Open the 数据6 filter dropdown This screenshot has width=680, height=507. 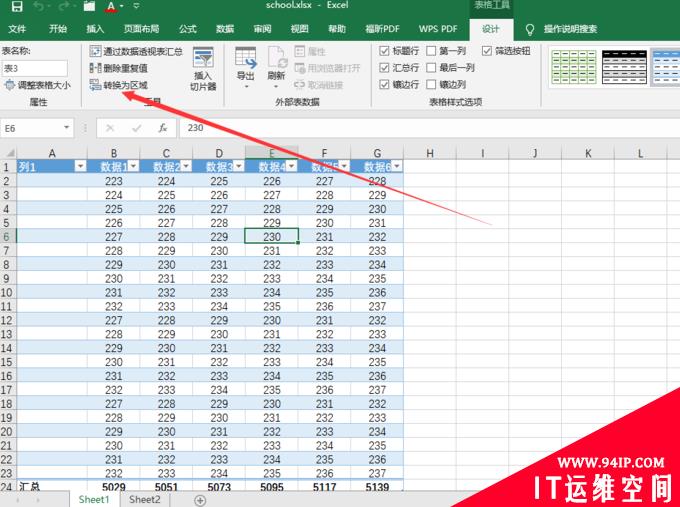(x=397, y=166)
